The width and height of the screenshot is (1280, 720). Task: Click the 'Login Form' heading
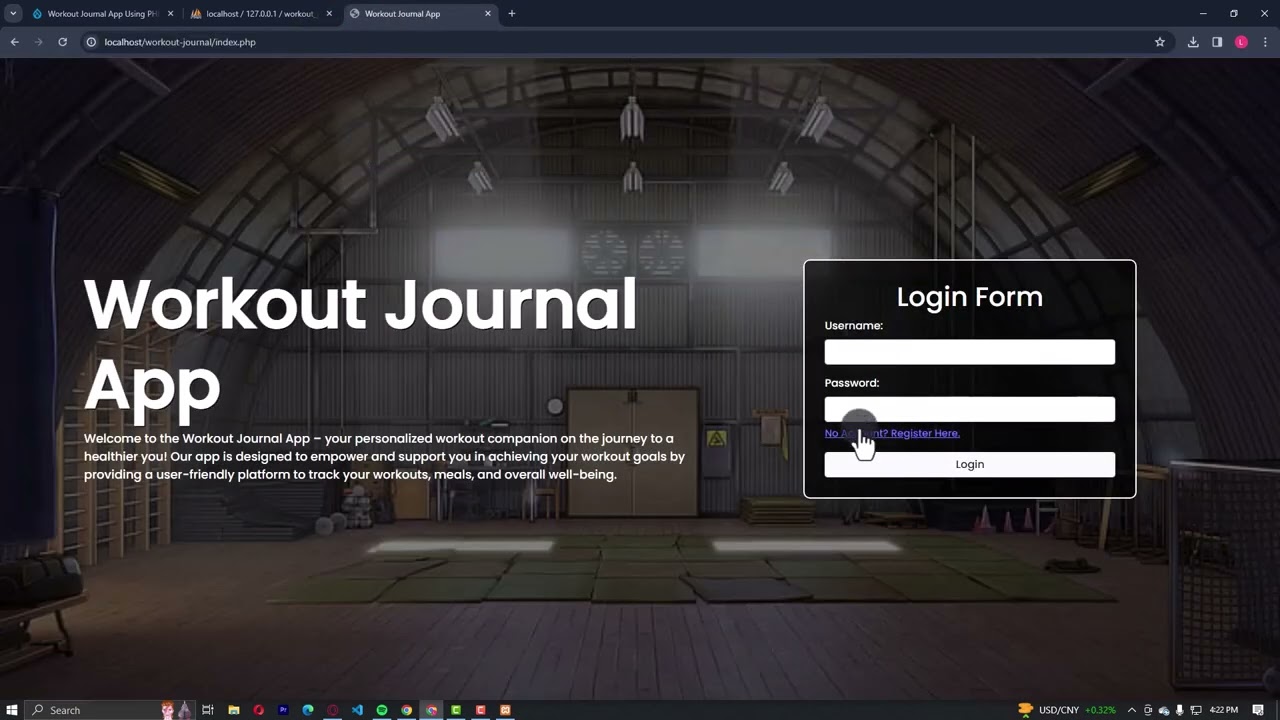[x=969, y=297]
